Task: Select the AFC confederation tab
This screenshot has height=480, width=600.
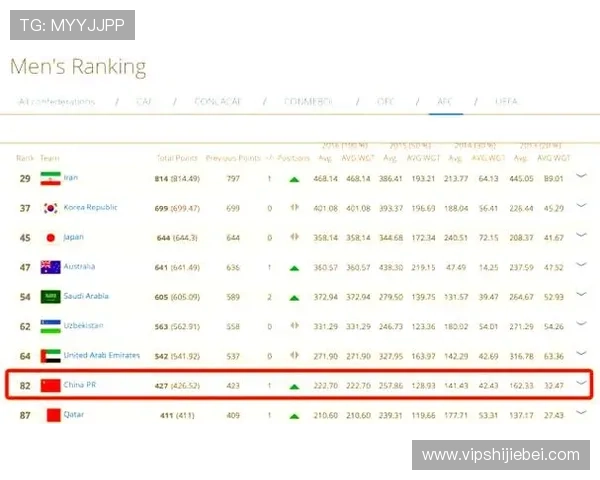Action: click(x=445, y=101)
